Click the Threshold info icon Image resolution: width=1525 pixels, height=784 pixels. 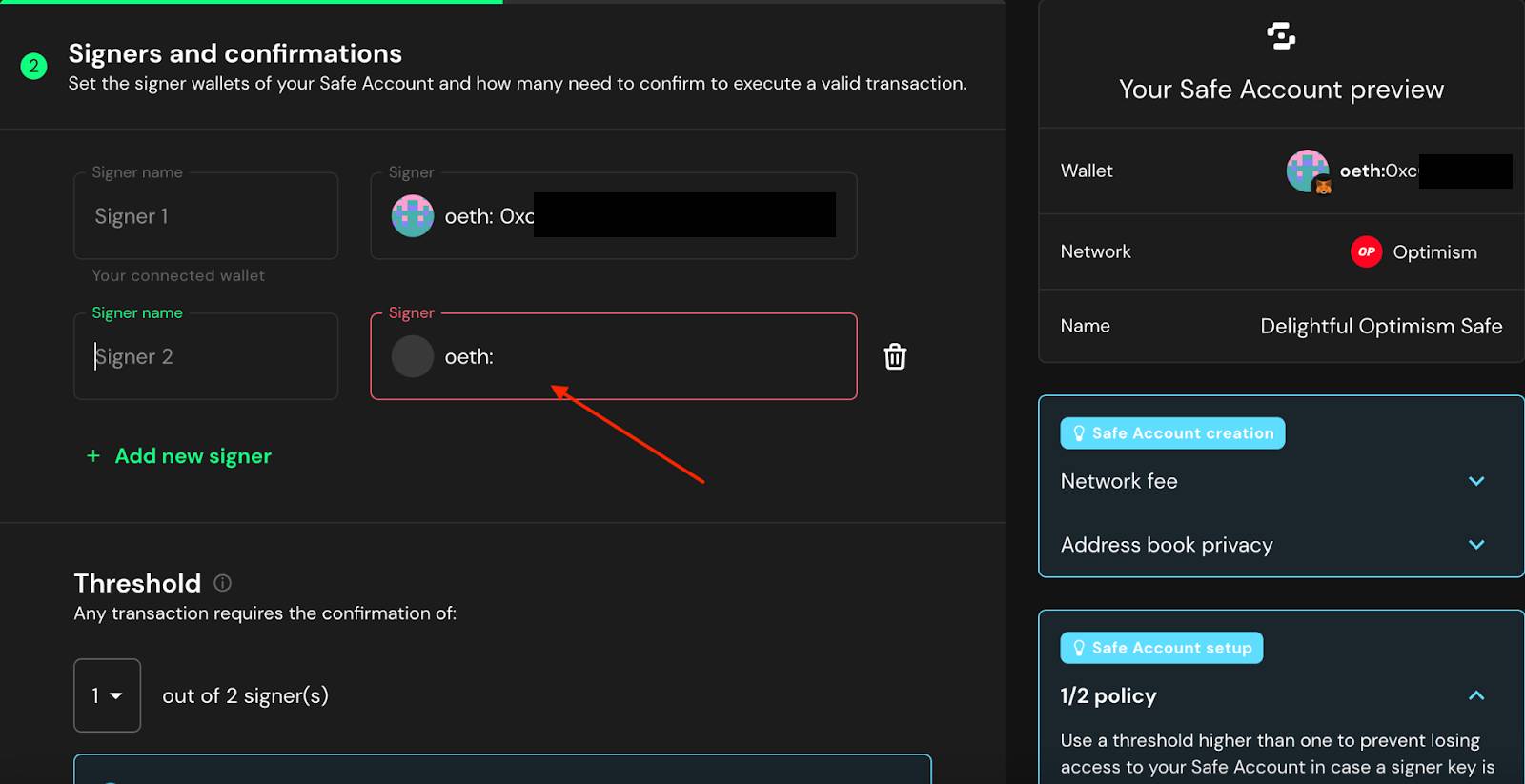coord(222,582)
